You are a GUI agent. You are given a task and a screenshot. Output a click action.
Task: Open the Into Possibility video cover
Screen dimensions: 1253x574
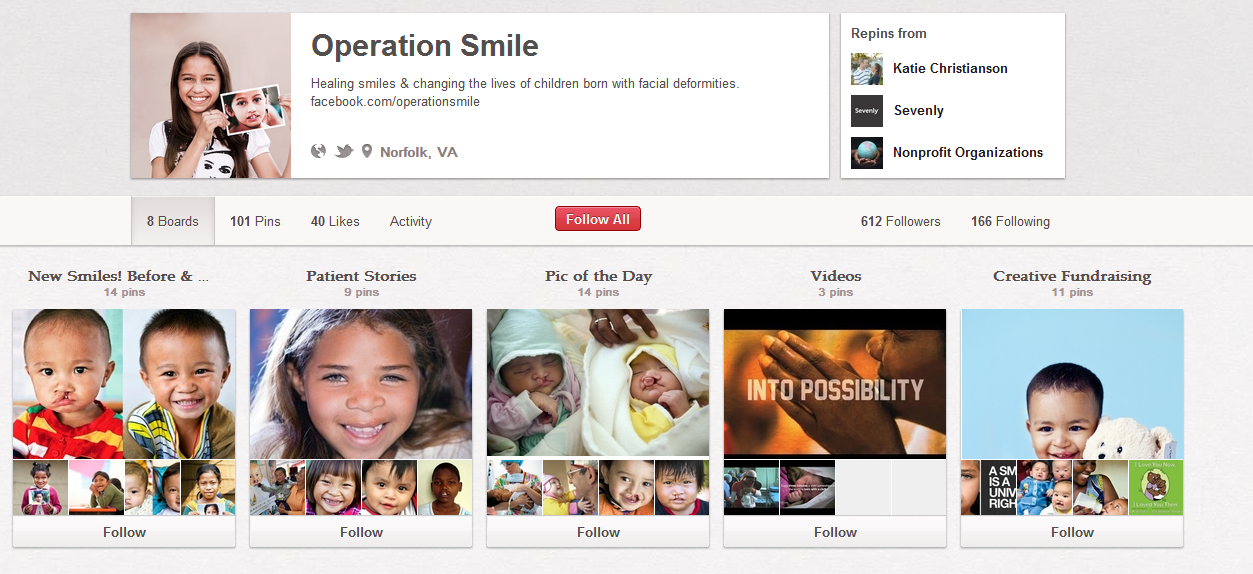[835, 383]
